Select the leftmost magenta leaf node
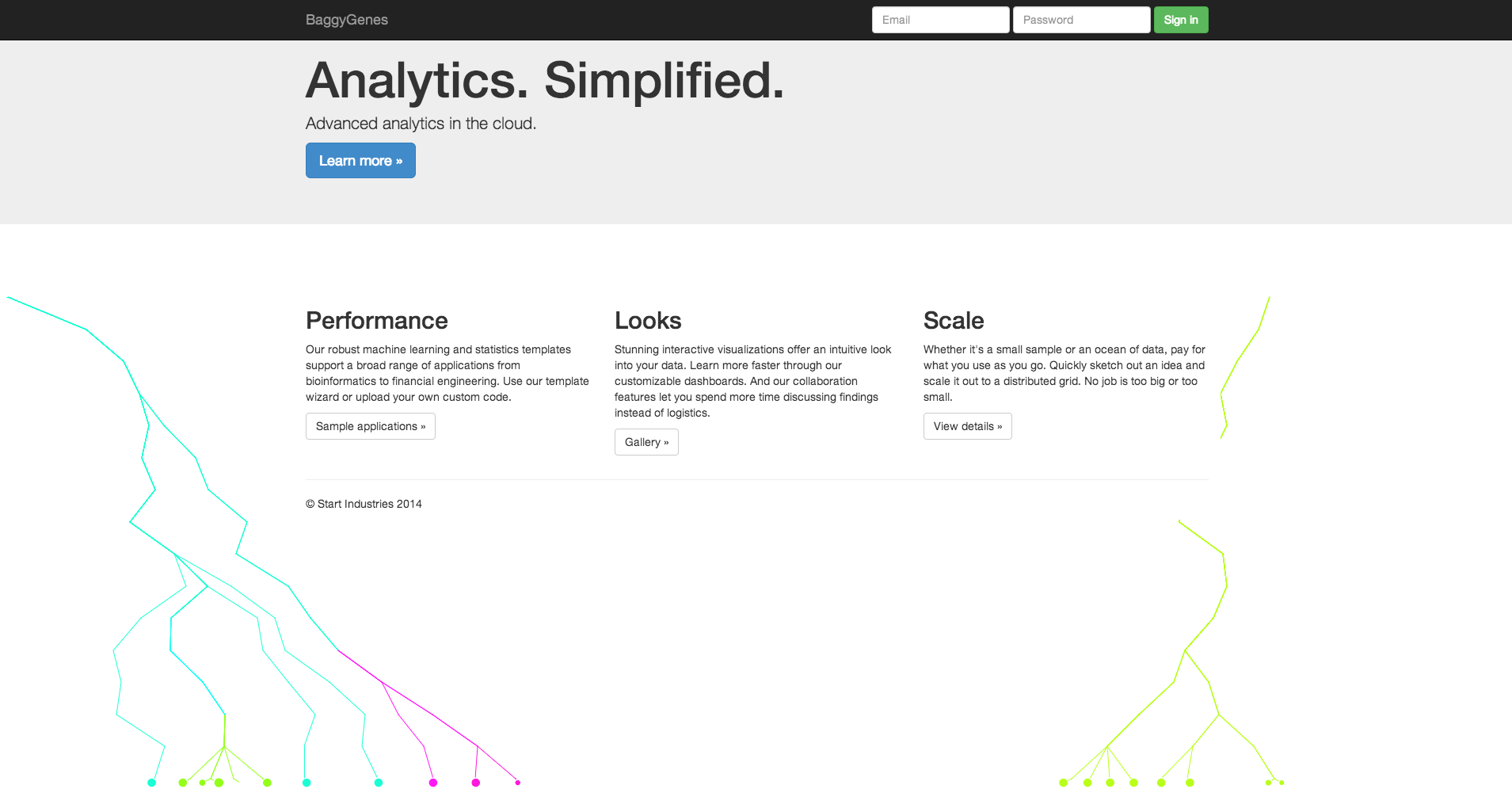1512x812 pixels. tap(433, 783)
